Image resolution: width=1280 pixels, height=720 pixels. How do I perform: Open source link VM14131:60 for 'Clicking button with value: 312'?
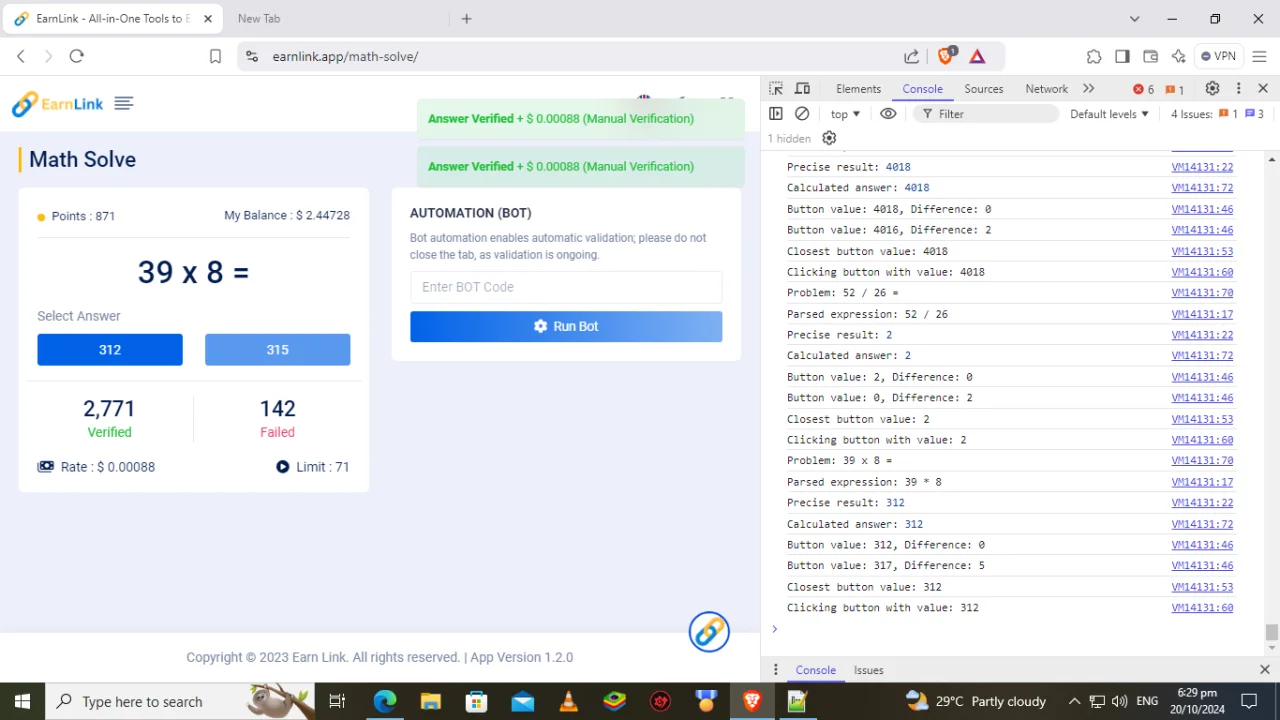tap(1202, 608)
